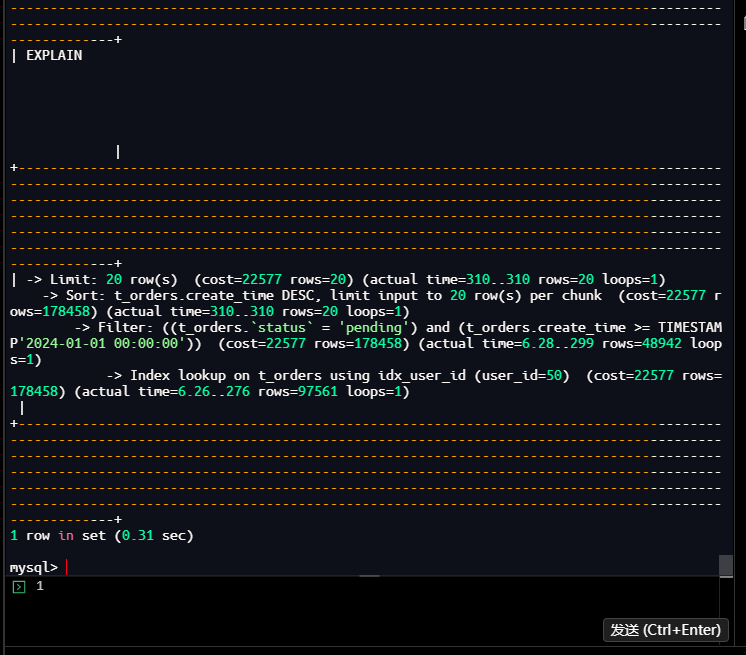Image resolution: width=746 pixels, height=655 pixels.
Task: Click the panel resize handle above input
Action: click(x=369, y=576)
